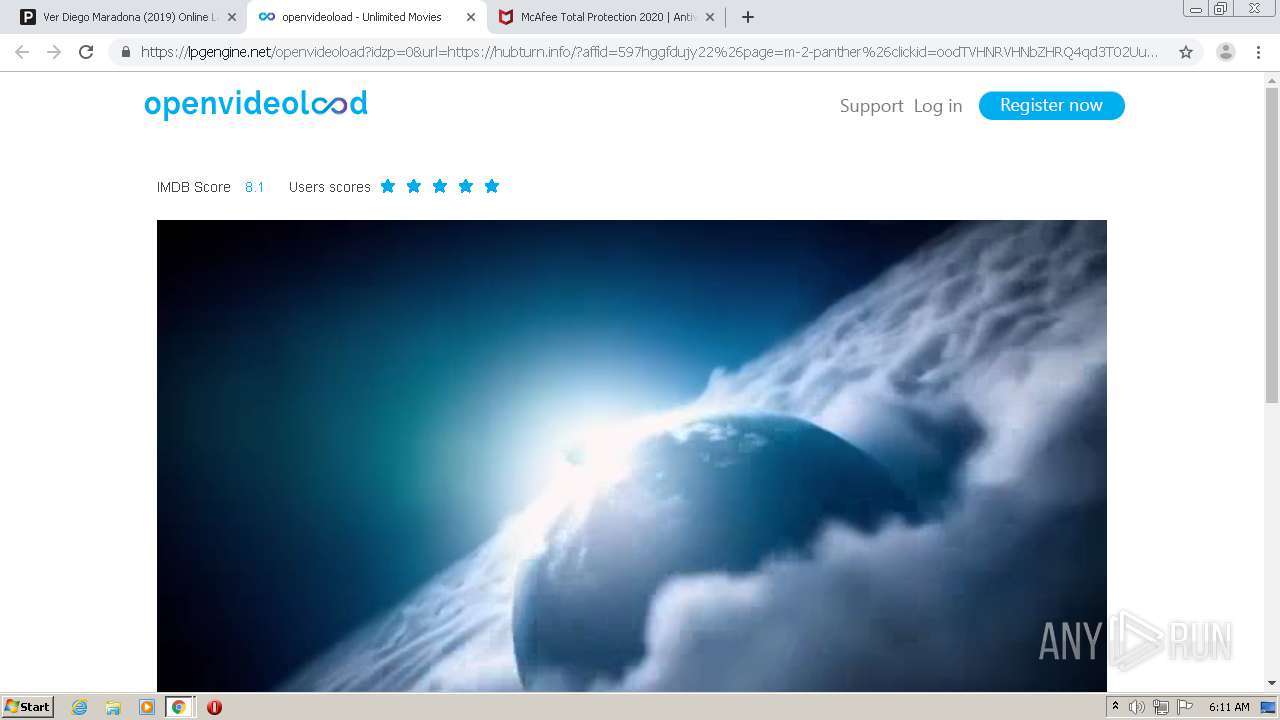Click the browser forward arrow
The image size is (1280, 720).
[54, 52]
